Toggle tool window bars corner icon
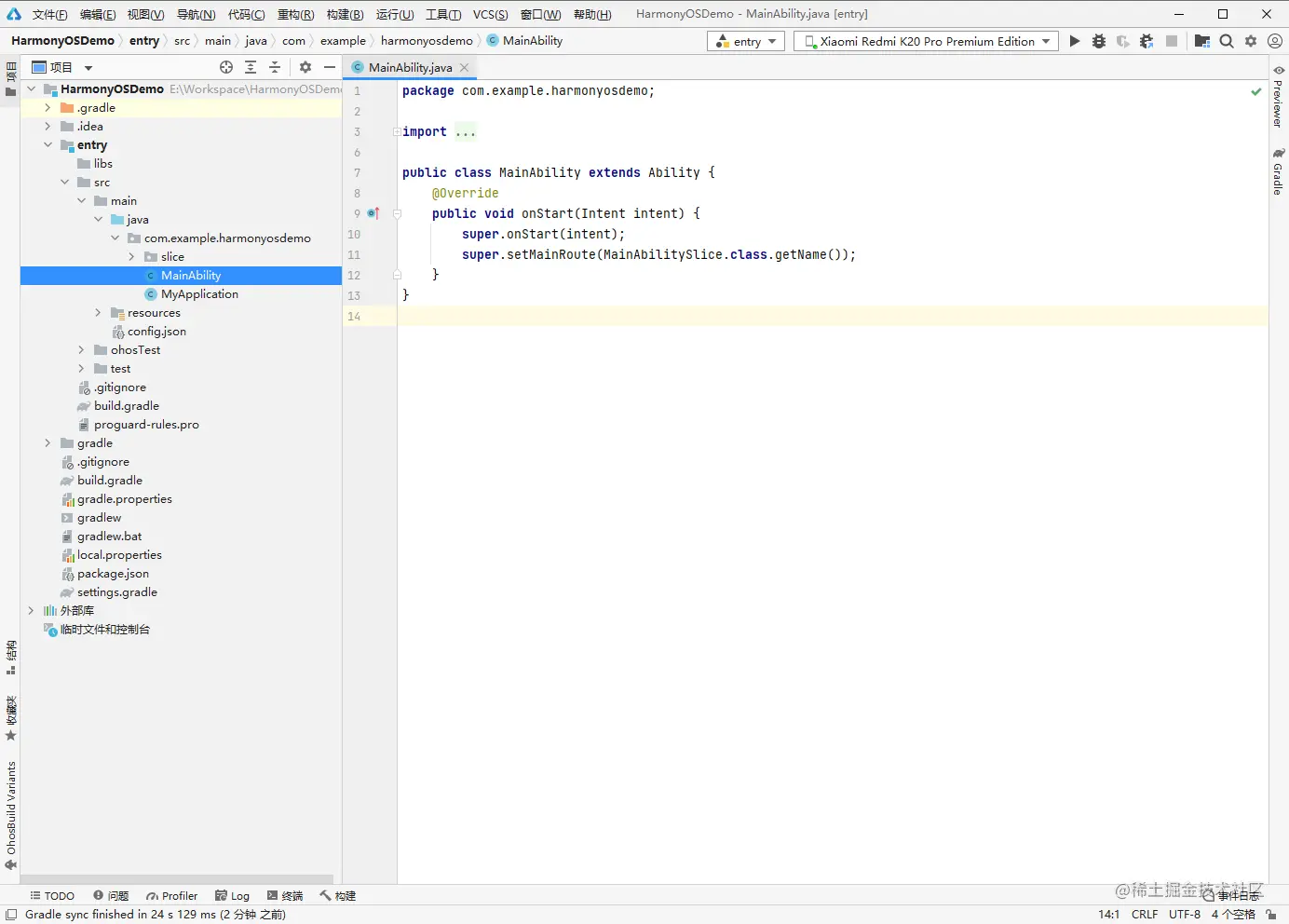Image resolution: width=1289 pixels, height=924 pixels. click(x=11, y=915)
